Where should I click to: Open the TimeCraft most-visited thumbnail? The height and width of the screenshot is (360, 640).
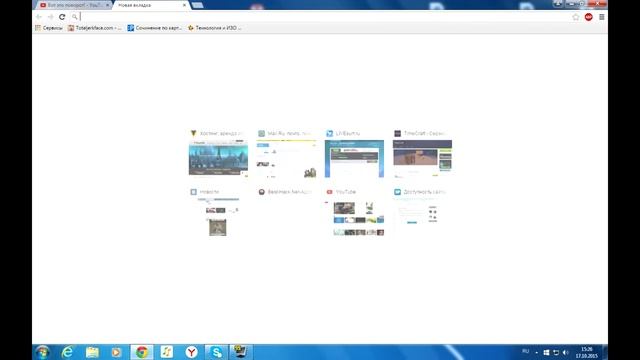(x=422, y=158)
